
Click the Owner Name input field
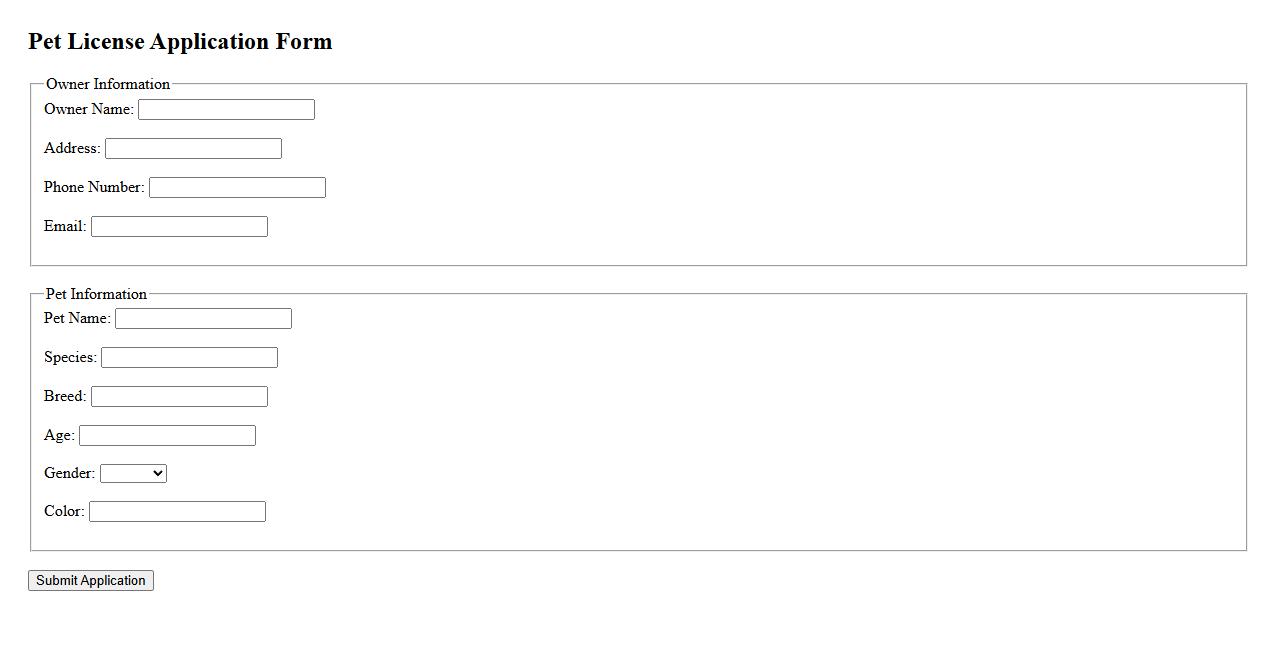[226, 110]
